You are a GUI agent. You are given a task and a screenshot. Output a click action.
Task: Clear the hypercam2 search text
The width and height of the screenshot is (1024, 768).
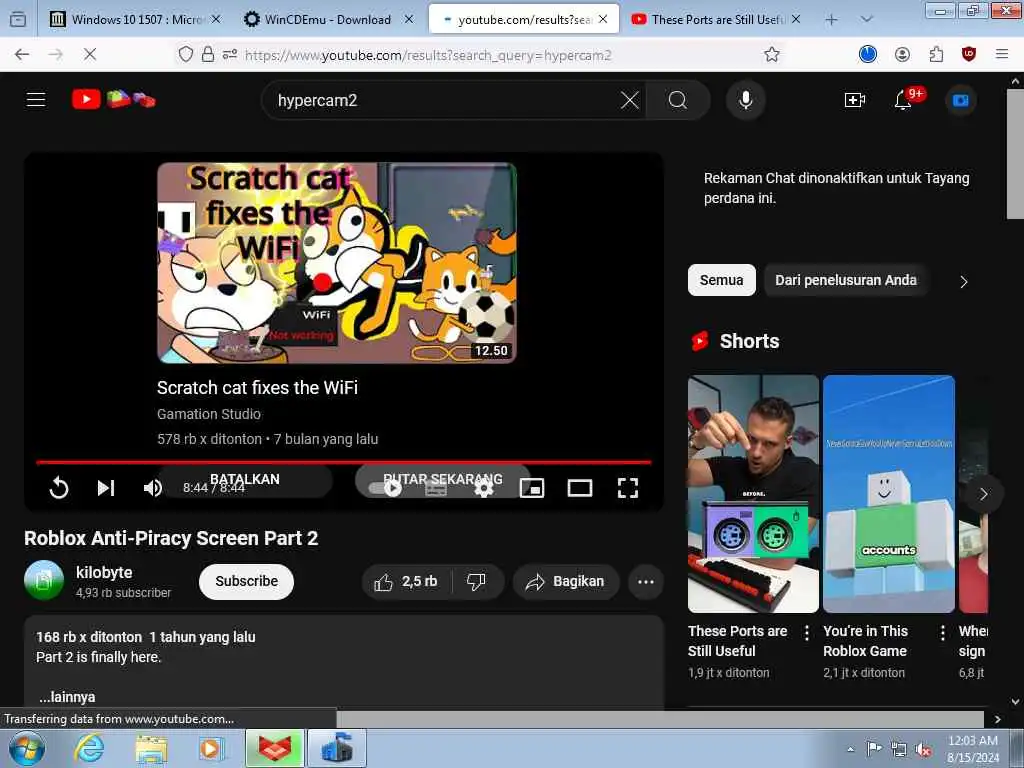[630, 100]
